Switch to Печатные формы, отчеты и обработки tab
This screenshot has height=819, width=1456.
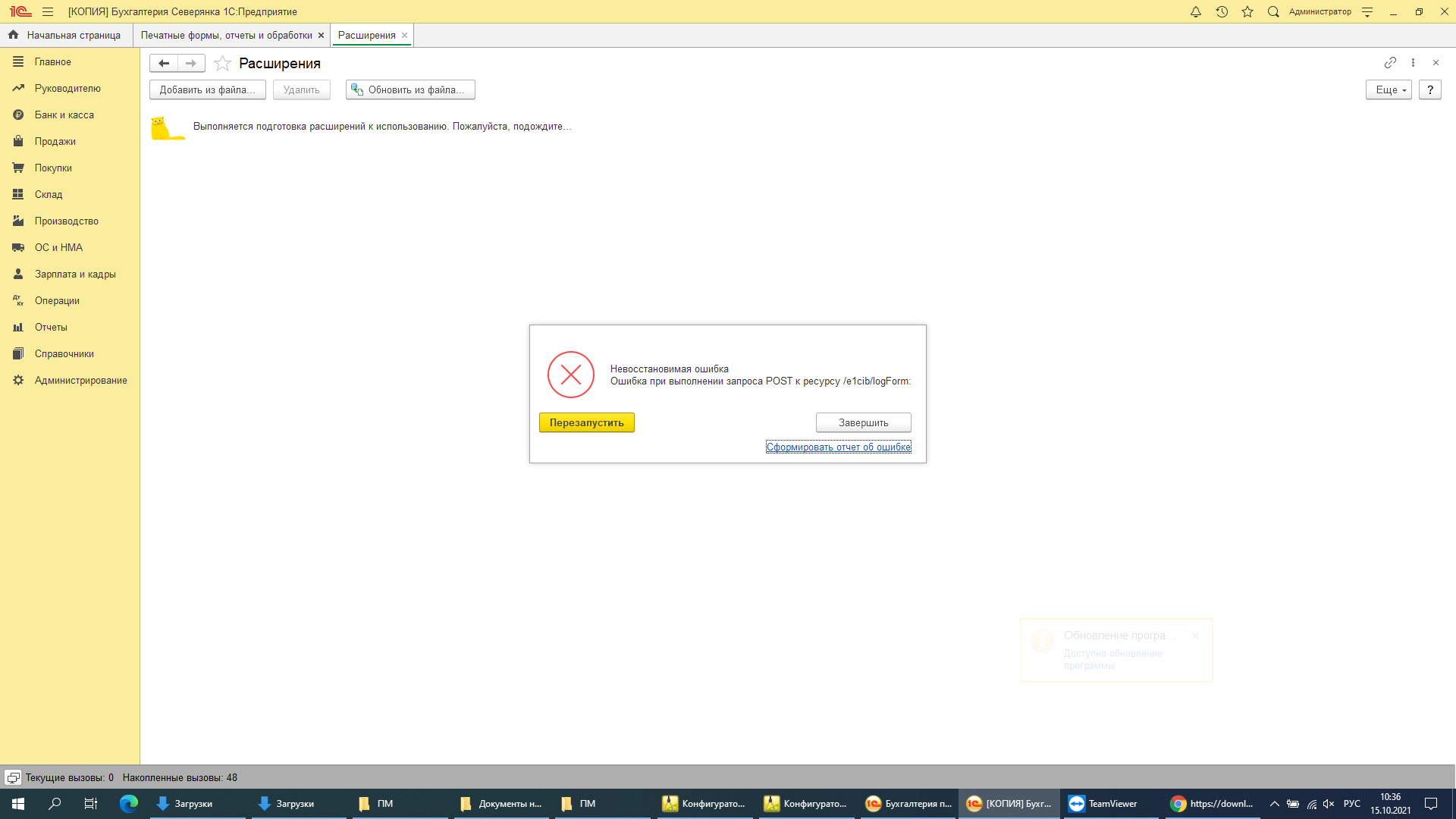tap(226, 35)
